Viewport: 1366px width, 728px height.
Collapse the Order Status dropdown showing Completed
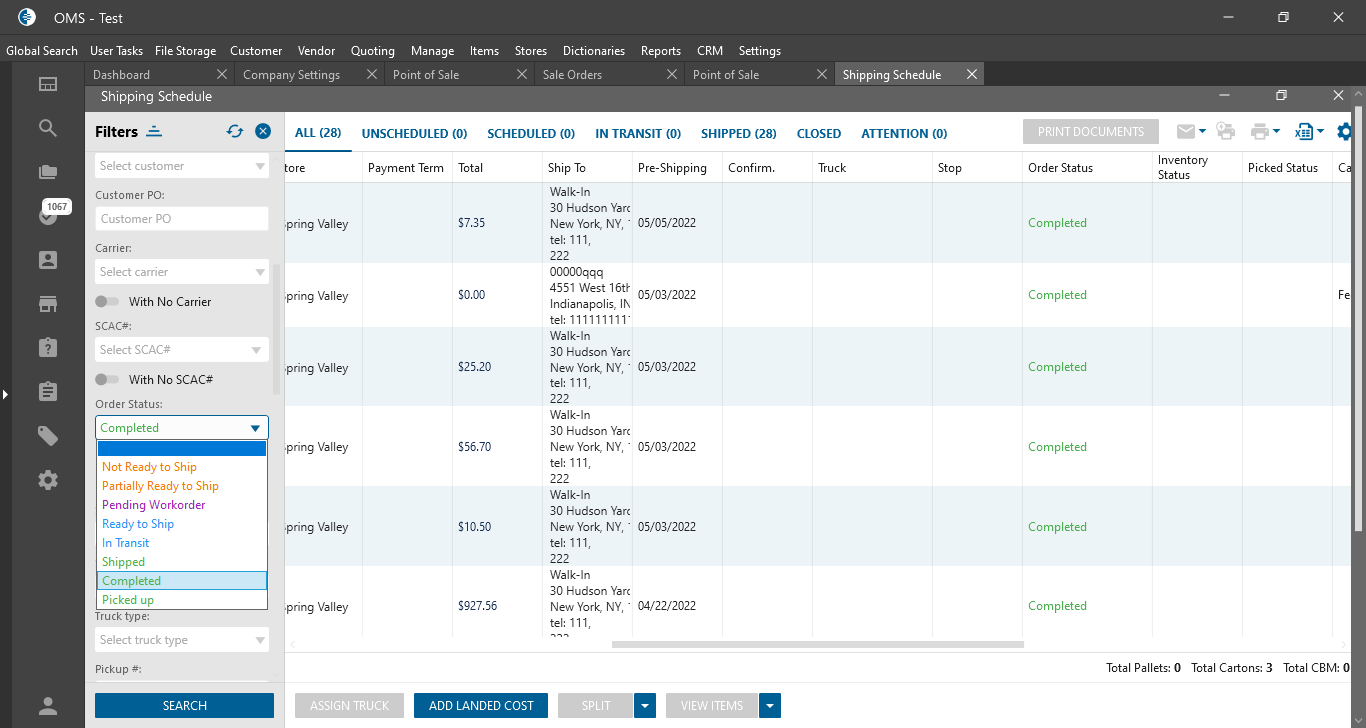256,428
